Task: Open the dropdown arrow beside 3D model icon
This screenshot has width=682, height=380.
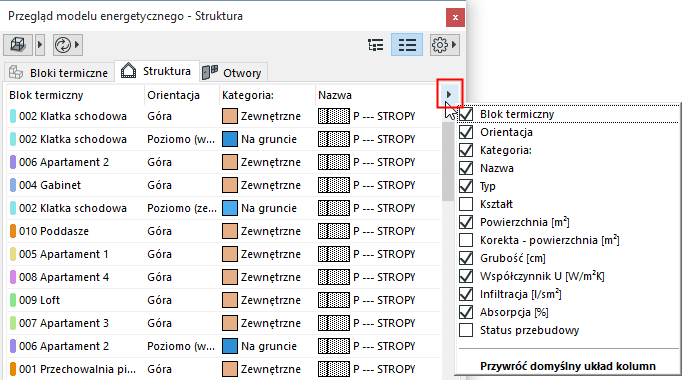Action: coord(40,45)
